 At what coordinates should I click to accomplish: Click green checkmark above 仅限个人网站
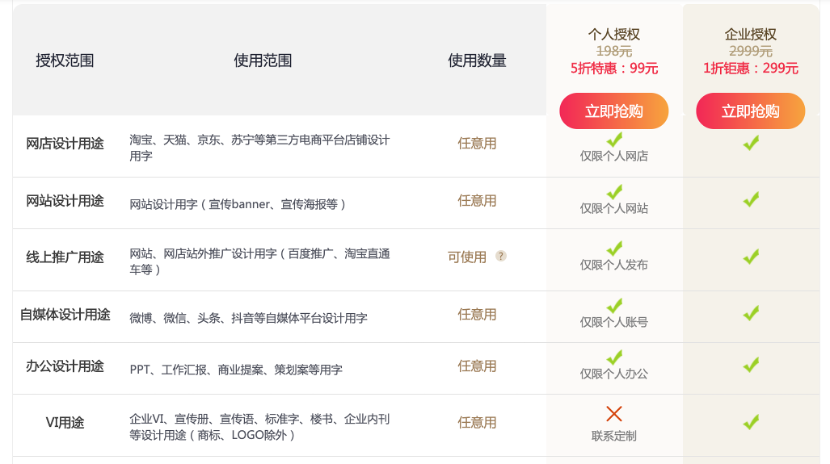614,192
